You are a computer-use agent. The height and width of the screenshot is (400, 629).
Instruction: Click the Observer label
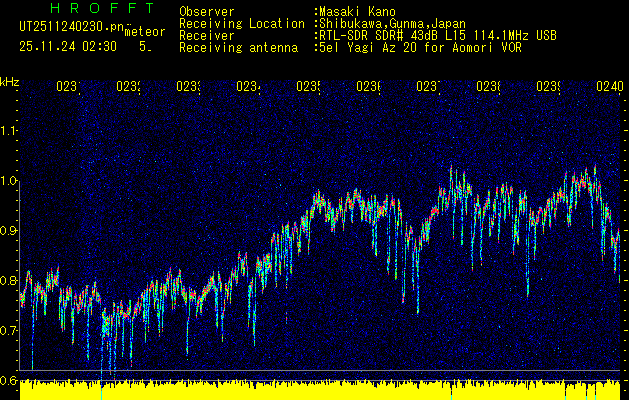pos(207,12)
